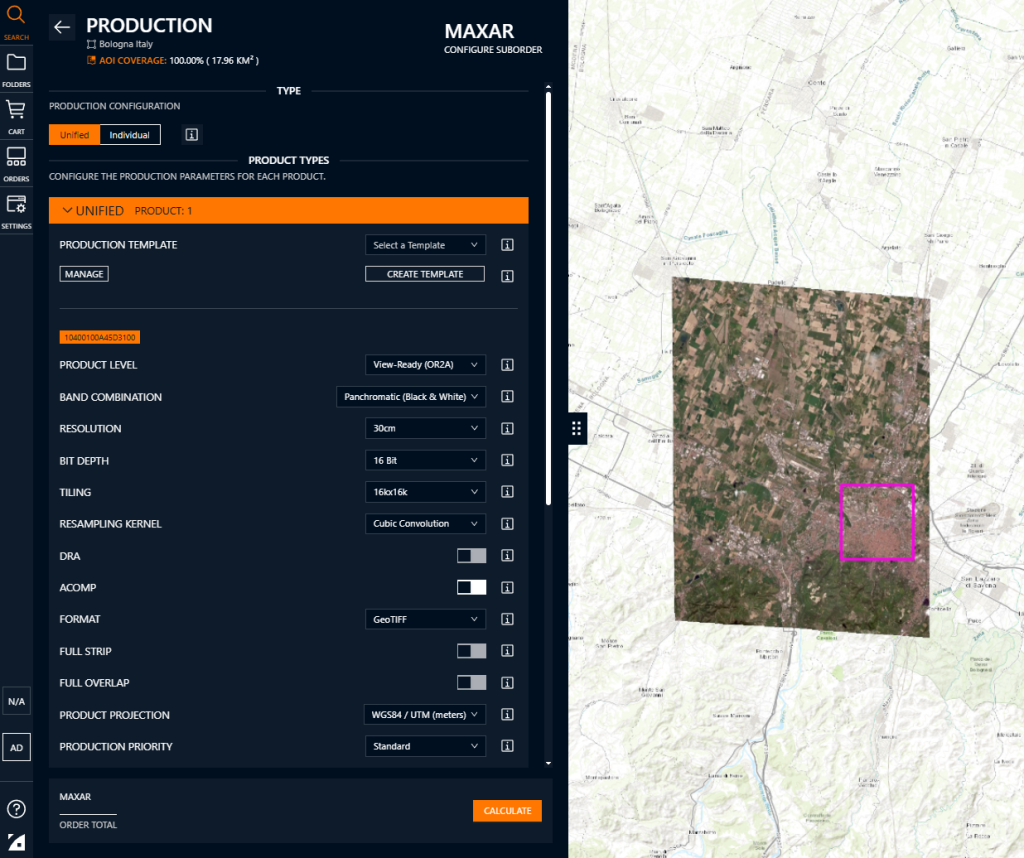Show info for Bit Depth
This screenshot has width=1024, height=858.
[x=507, y=460]
